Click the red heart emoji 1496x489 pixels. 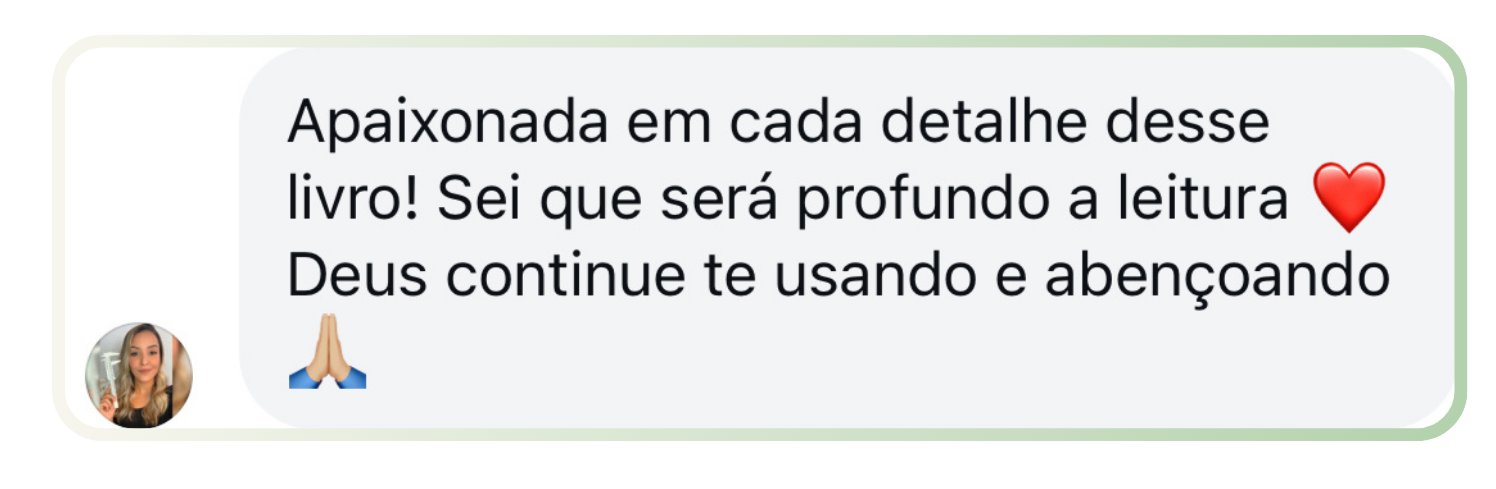[1349, 198]
